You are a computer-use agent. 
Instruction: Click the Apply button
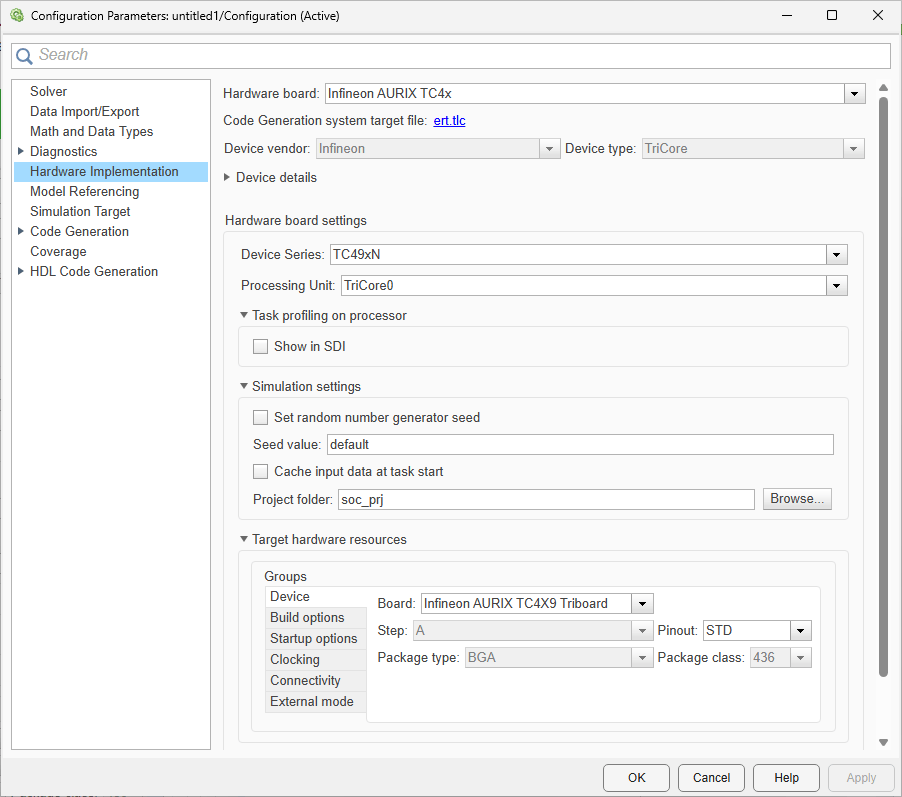[x=861, y=778]
